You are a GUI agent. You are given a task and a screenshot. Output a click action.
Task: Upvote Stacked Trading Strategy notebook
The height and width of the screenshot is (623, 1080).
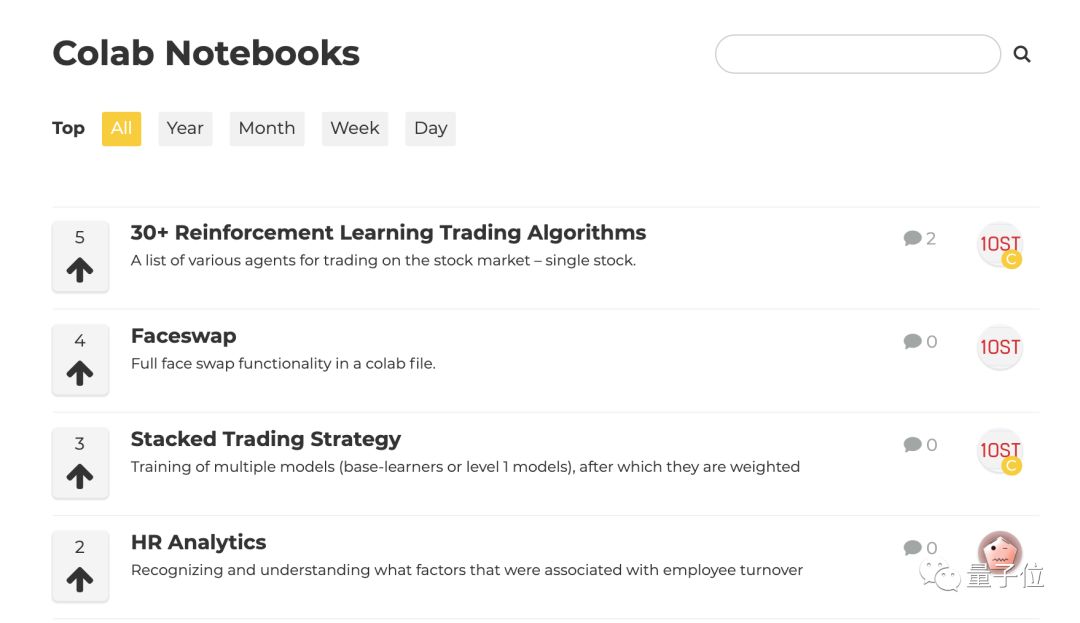[x=80, y=476]
